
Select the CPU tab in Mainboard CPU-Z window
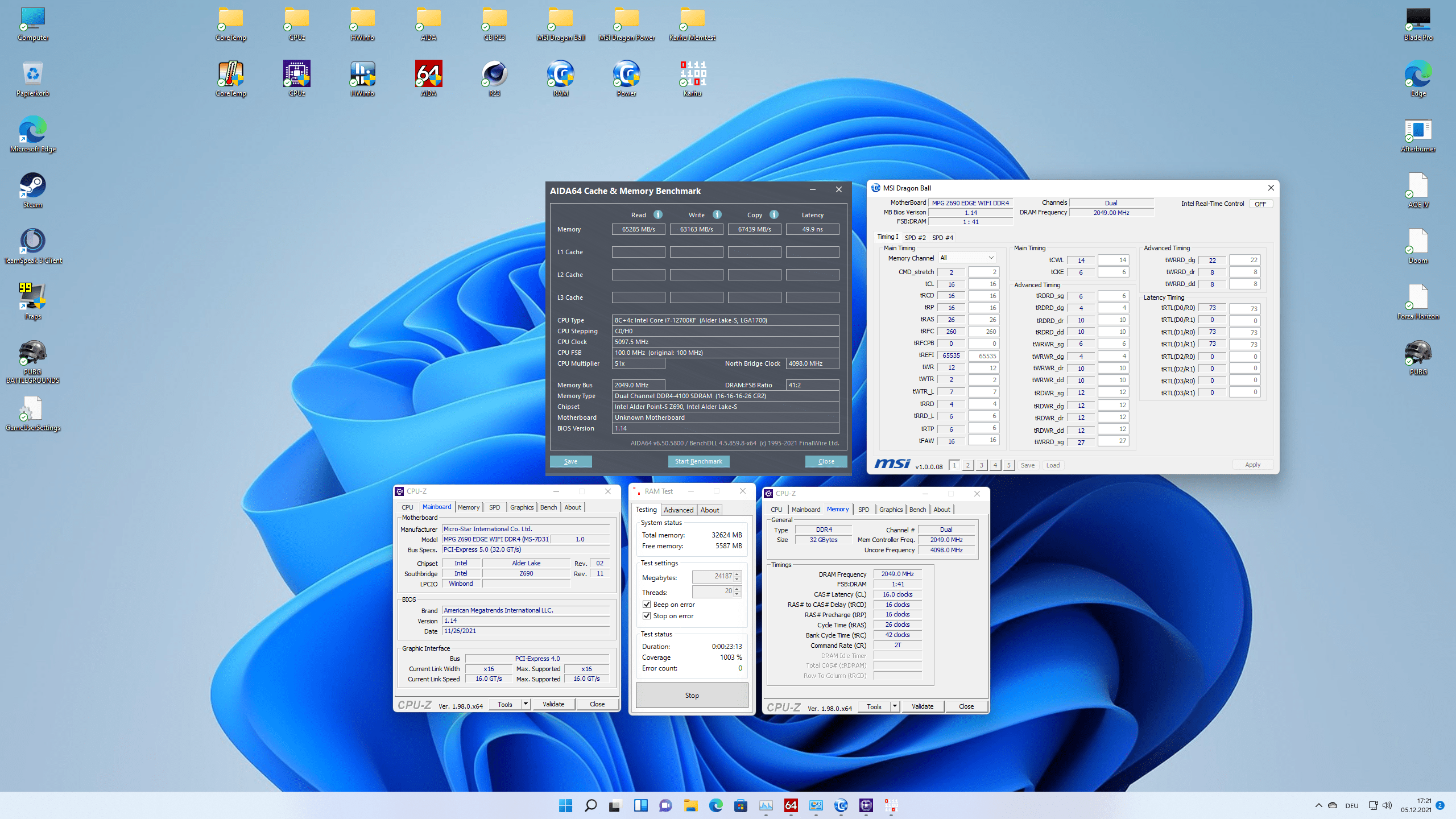coord(407,507)
